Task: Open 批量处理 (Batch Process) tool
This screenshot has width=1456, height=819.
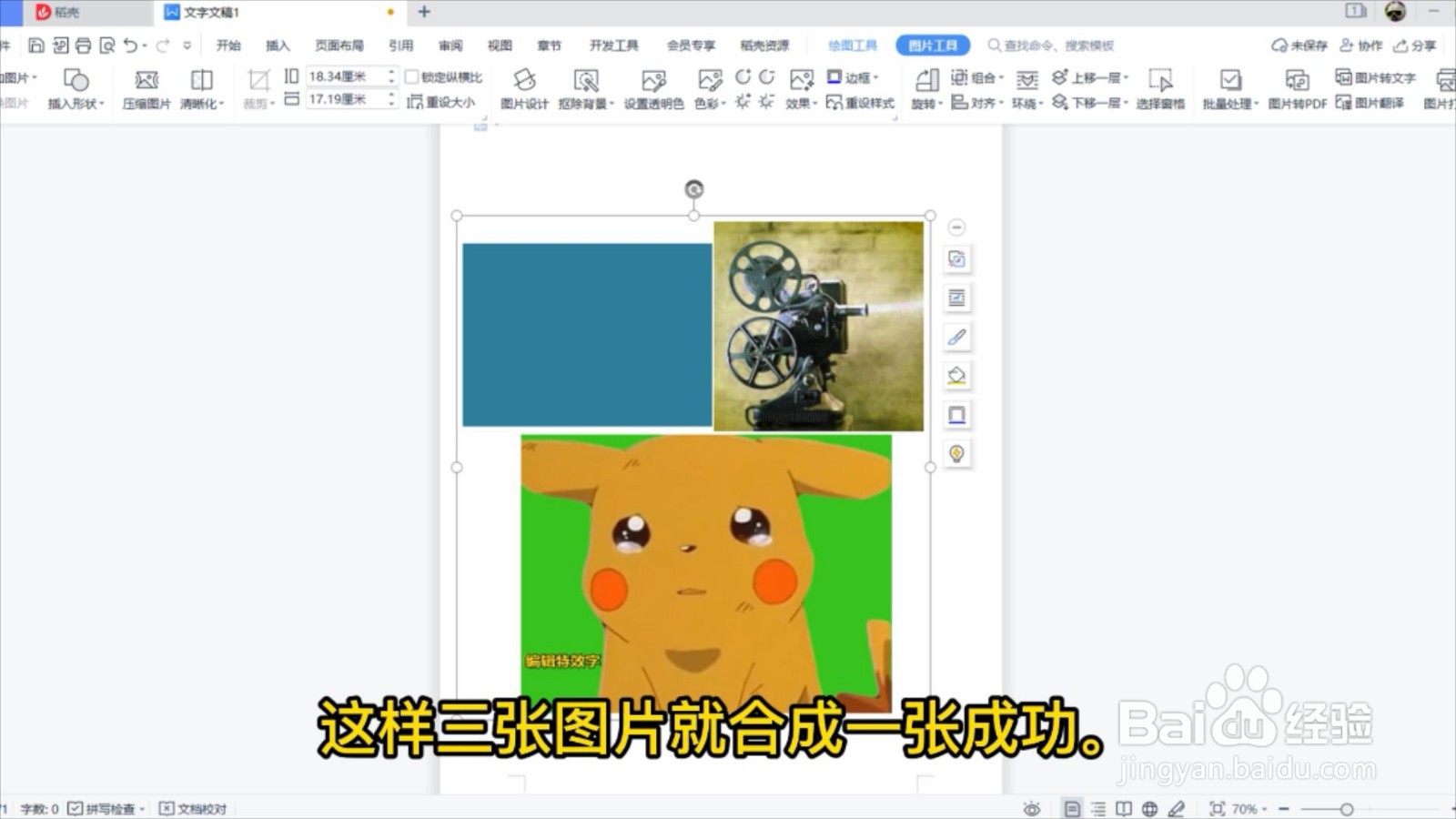Action: 1230,89
